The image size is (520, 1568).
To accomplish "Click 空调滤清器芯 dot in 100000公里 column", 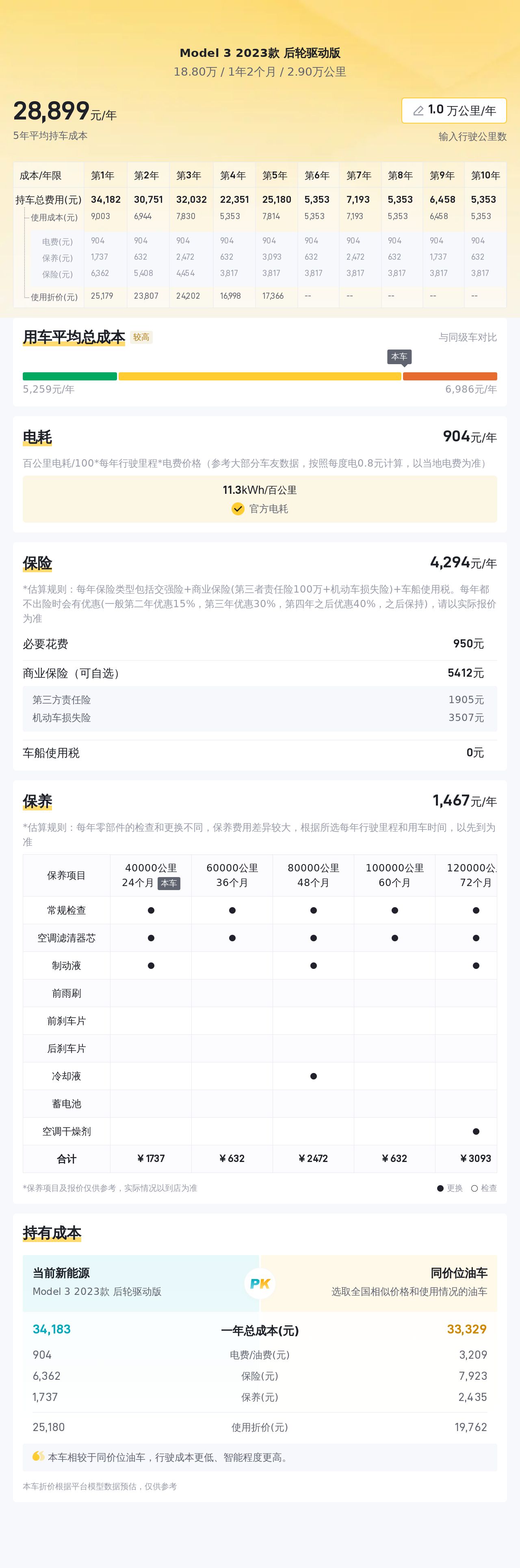I will coord(395,938).
